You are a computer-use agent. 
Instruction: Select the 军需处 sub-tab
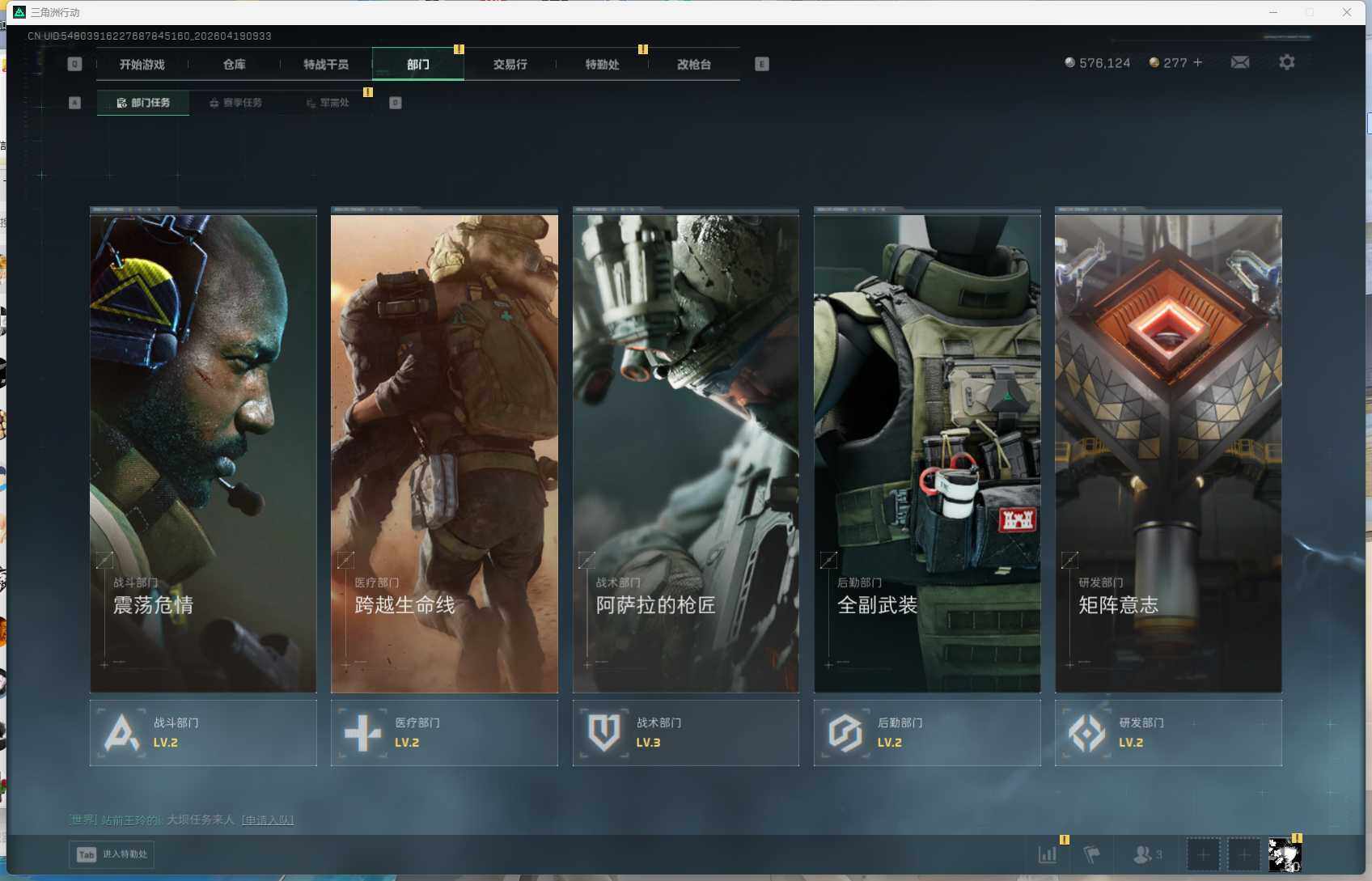328,103
